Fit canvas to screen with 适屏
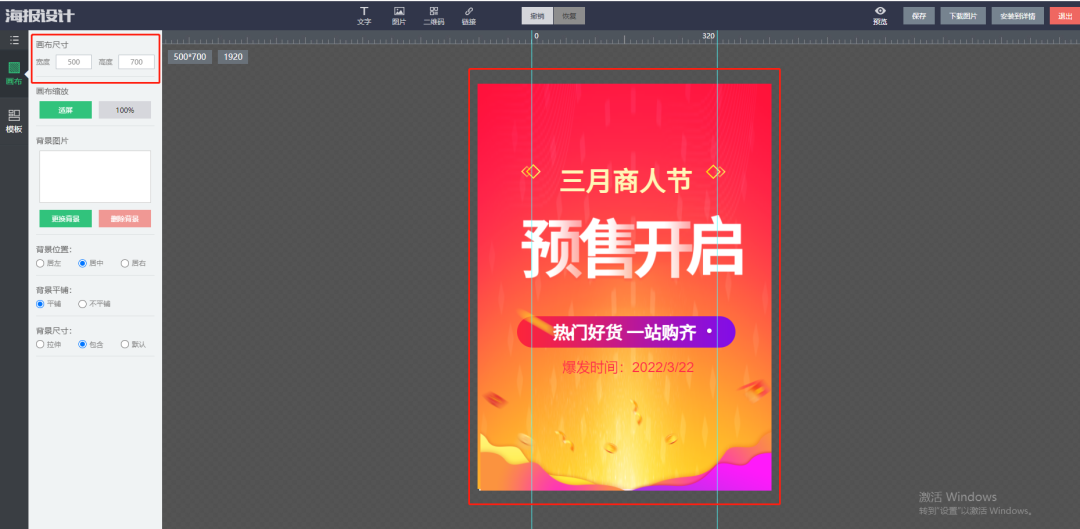1080x529 pixels. tap(65, 110)
